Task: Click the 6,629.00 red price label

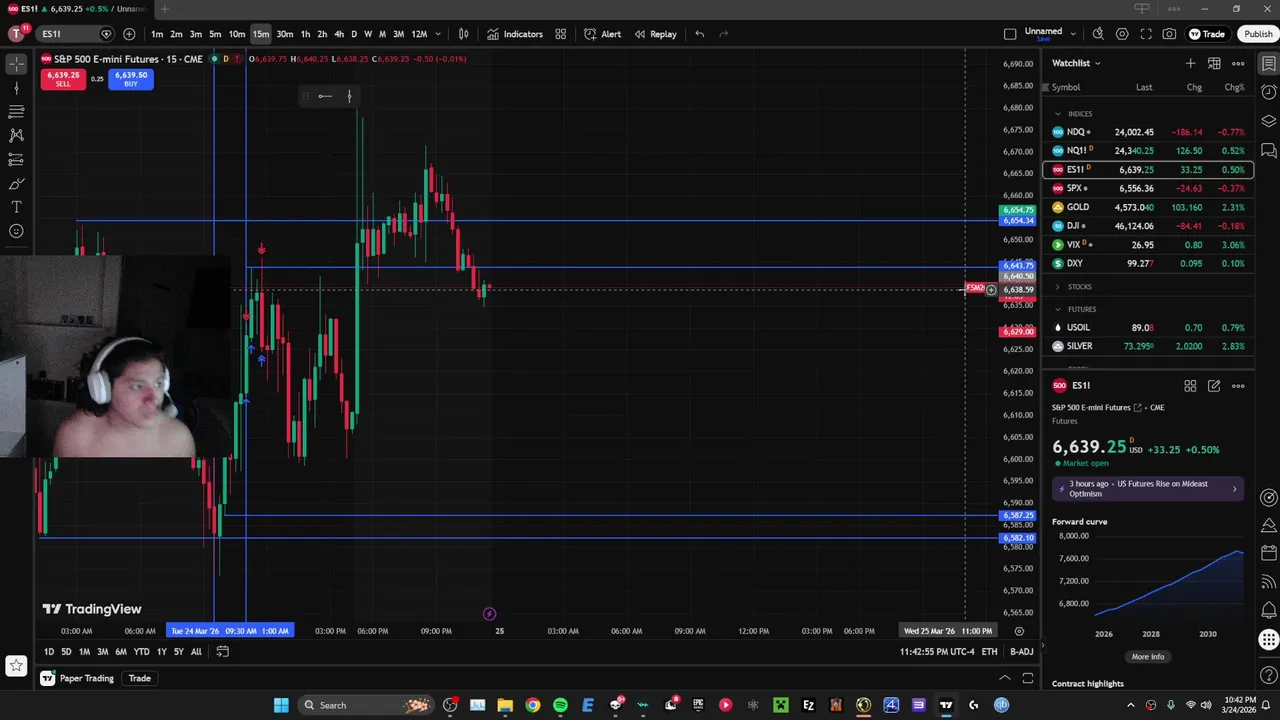Action: coord(1017,332)
